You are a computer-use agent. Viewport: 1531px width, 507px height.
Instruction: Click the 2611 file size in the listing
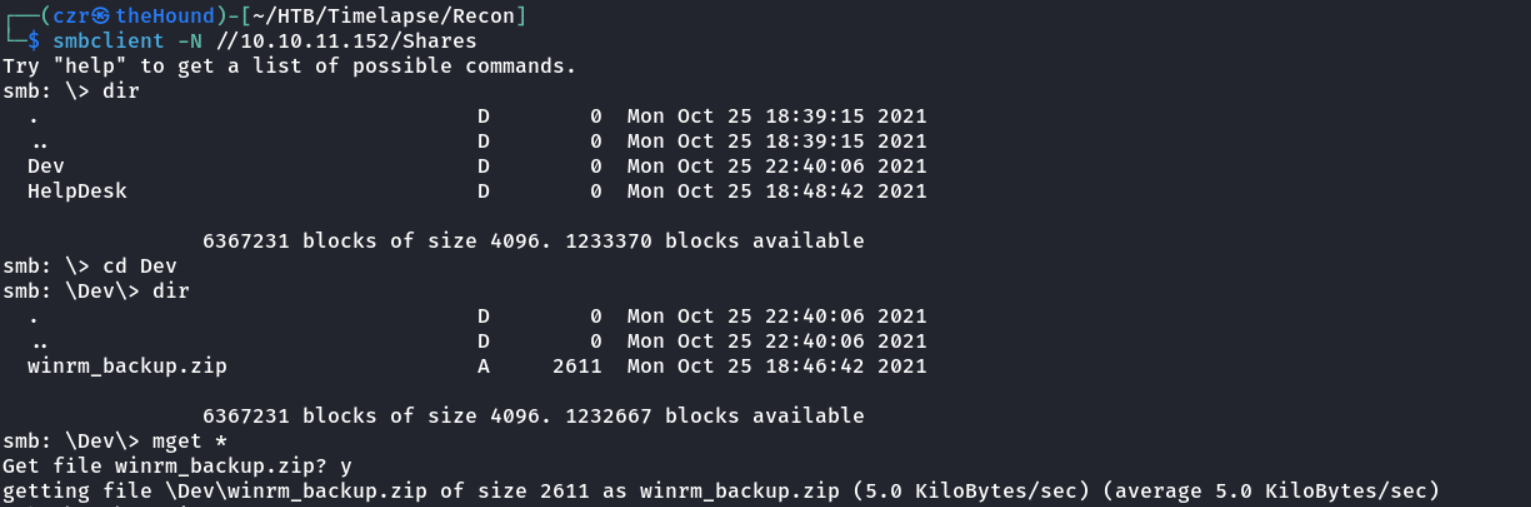click(577, 366)
